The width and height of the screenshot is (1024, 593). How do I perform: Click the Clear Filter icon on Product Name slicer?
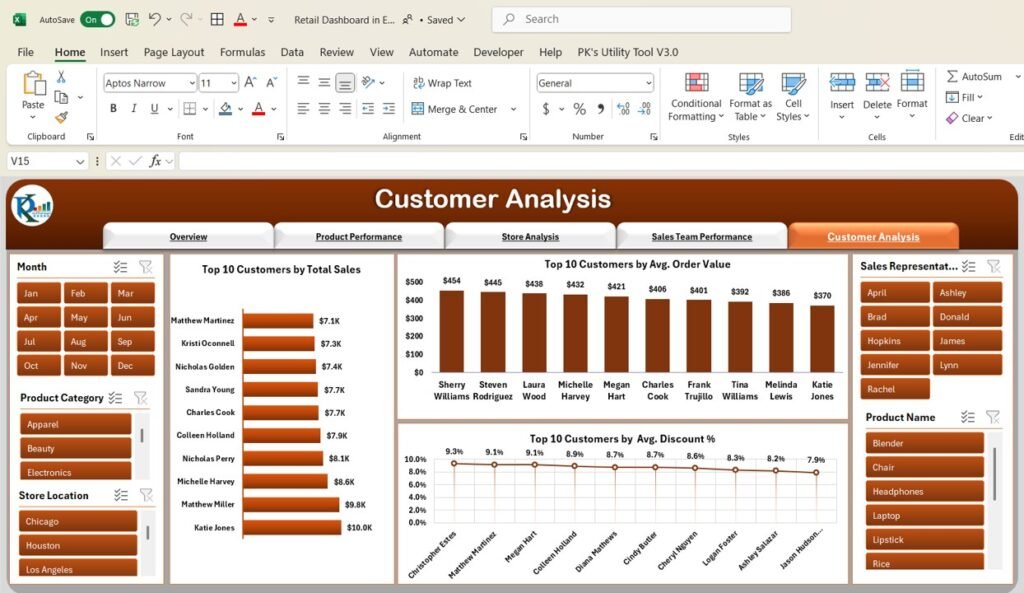(994, 417)
